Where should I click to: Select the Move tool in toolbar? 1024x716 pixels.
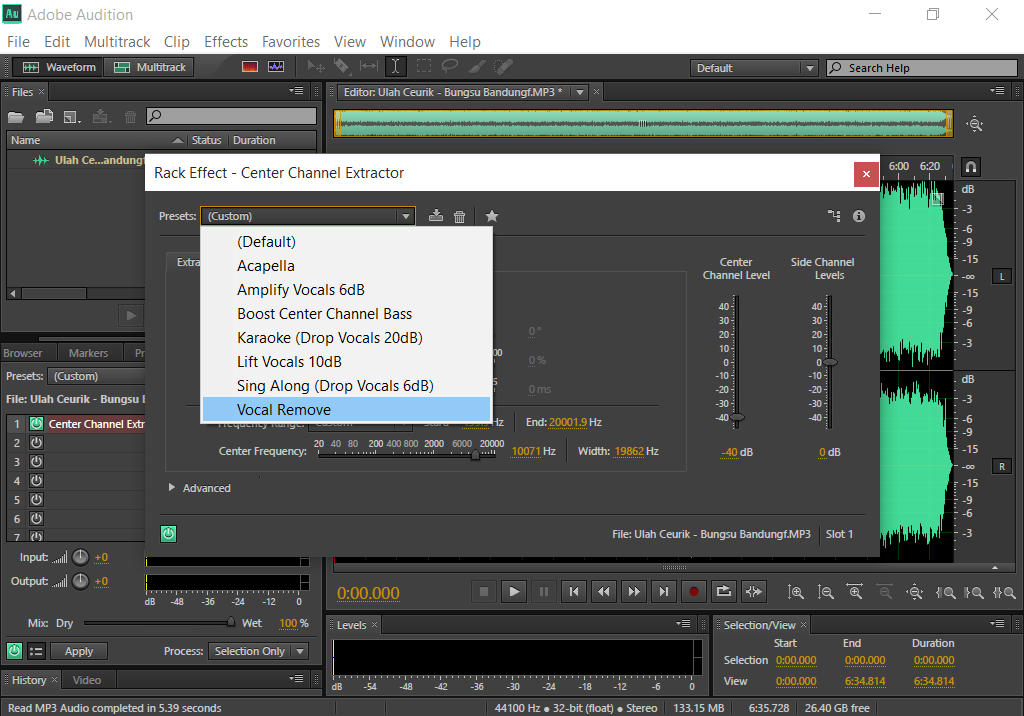(316, 67)
